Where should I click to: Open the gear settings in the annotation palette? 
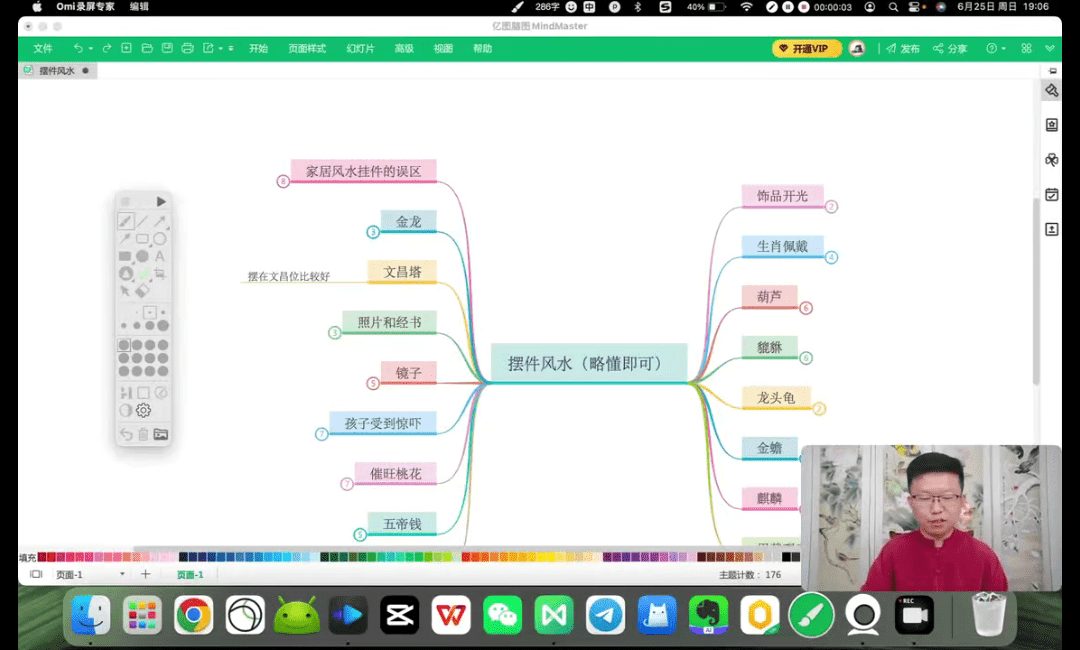(x=143, y=410)
